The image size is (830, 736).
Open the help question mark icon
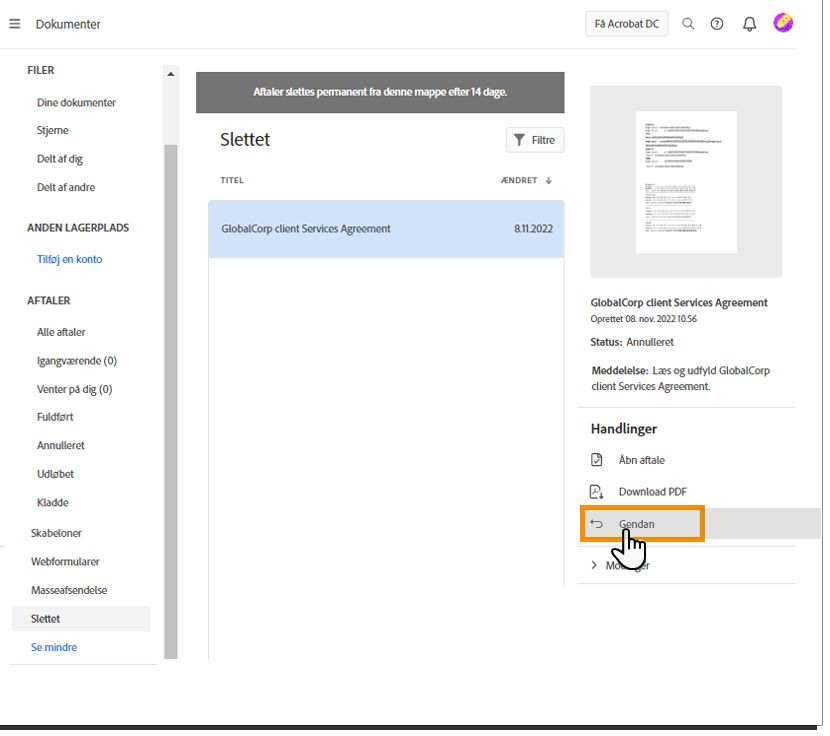pyautogui.click(x=717, y=24)
